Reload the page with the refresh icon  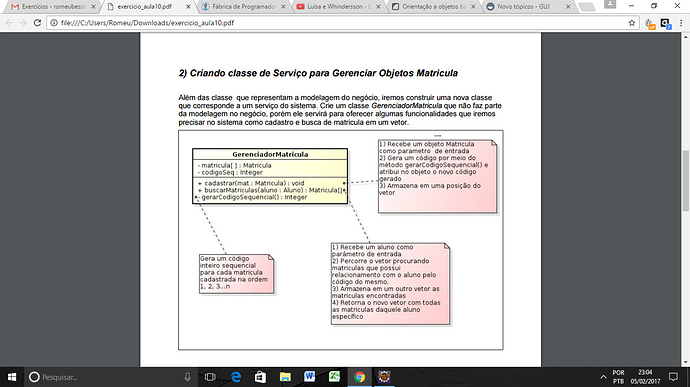(x=37, y=22)
